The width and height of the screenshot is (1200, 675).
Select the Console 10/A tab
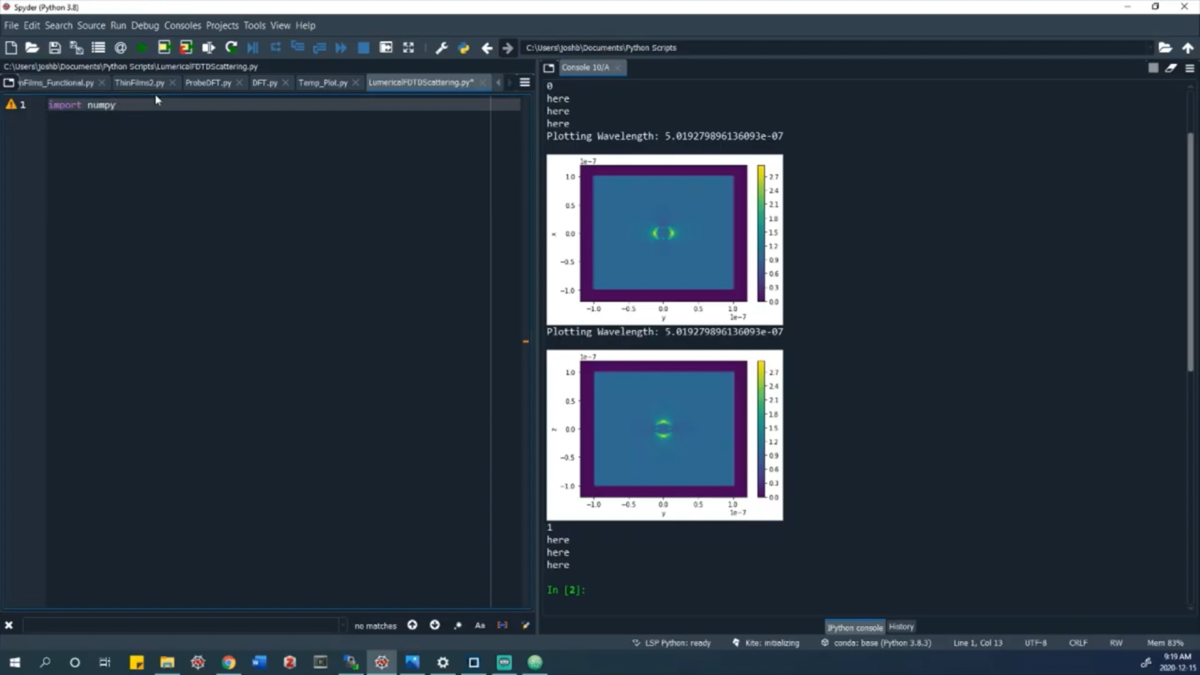(x=584, y=68)
